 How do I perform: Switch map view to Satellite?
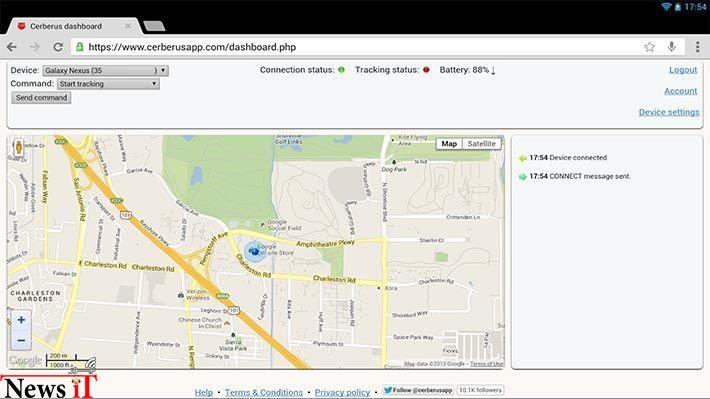(x=481, y=144)
